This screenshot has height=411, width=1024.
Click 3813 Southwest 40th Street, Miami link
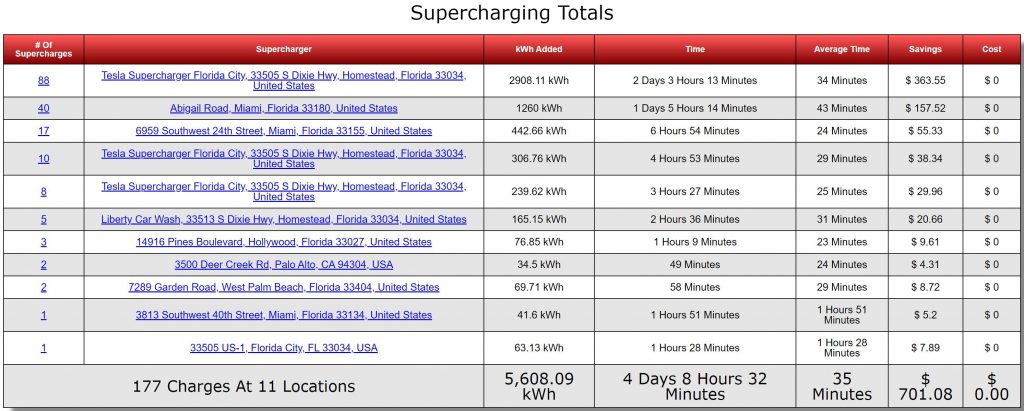283,315
